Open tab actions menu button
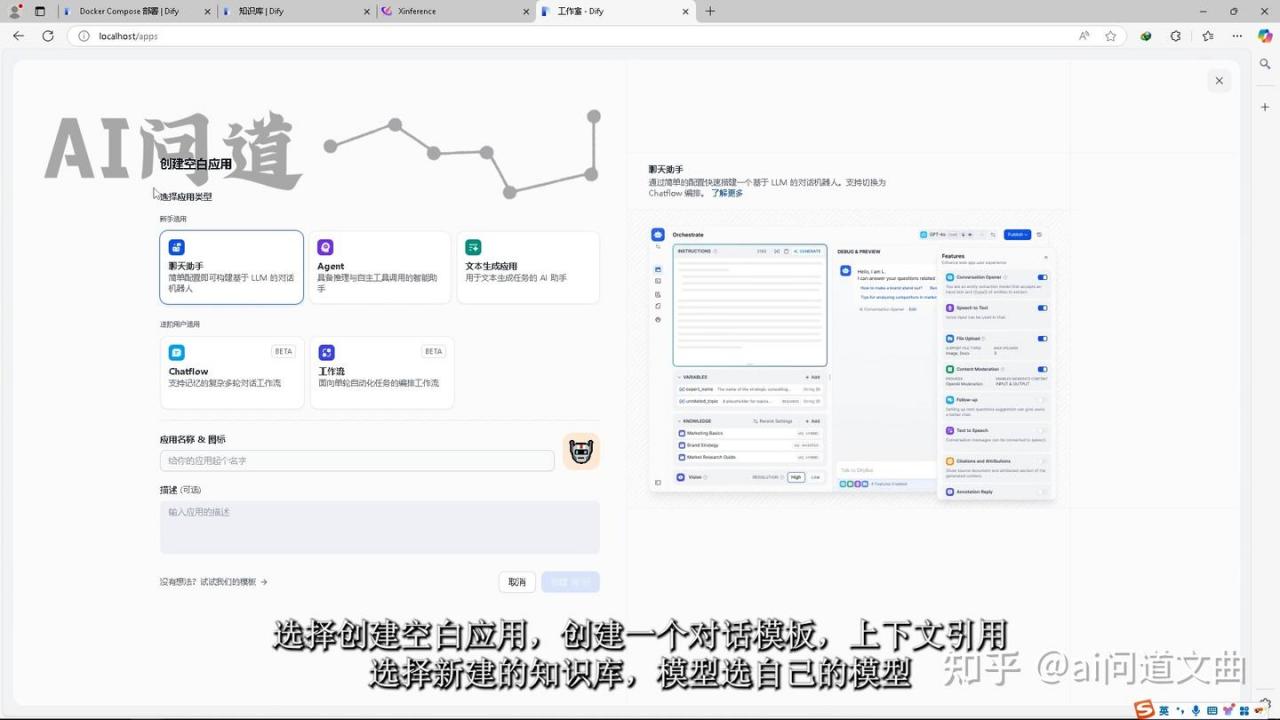 tap(40, 11)
